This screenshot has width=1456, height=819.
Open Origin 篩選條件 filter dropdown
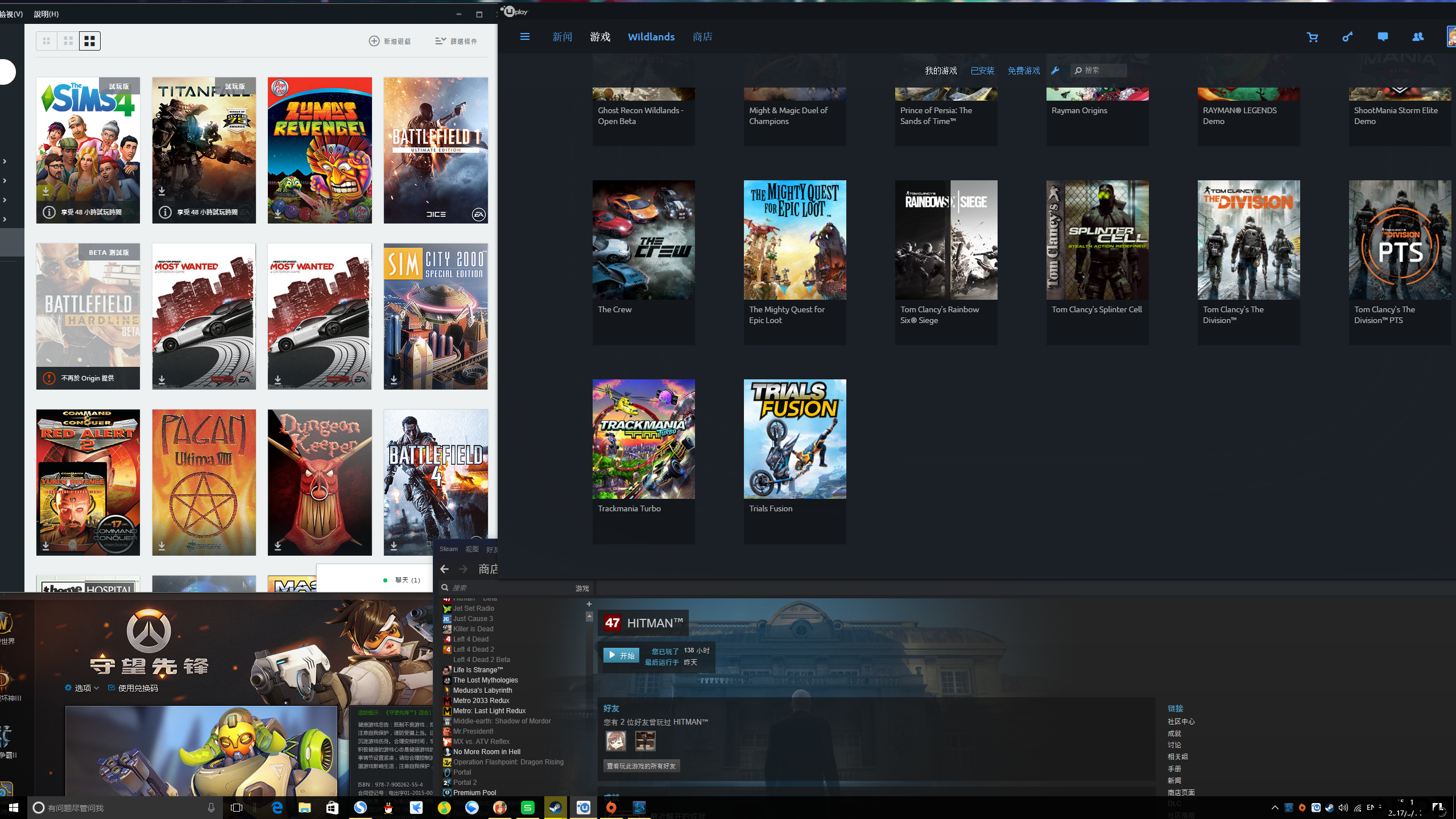pos(456,41)
